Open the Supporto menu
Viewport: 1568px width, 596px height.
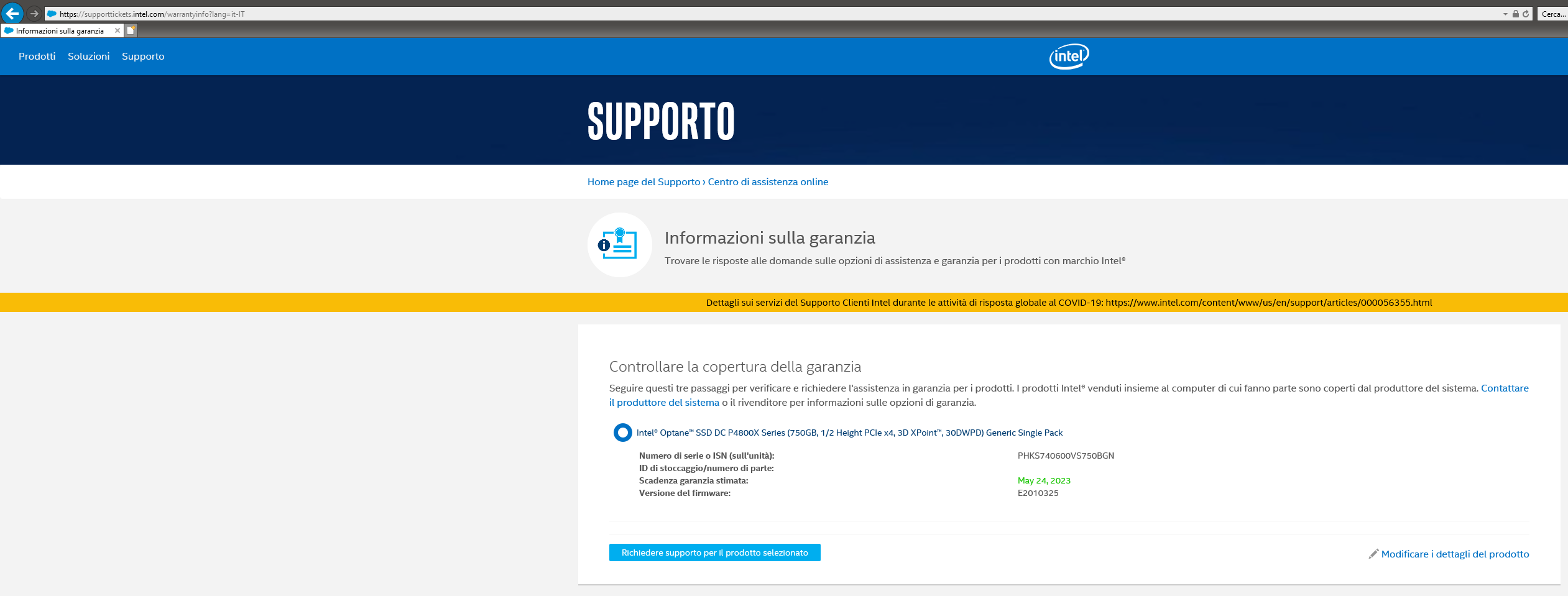pos(143,57)
